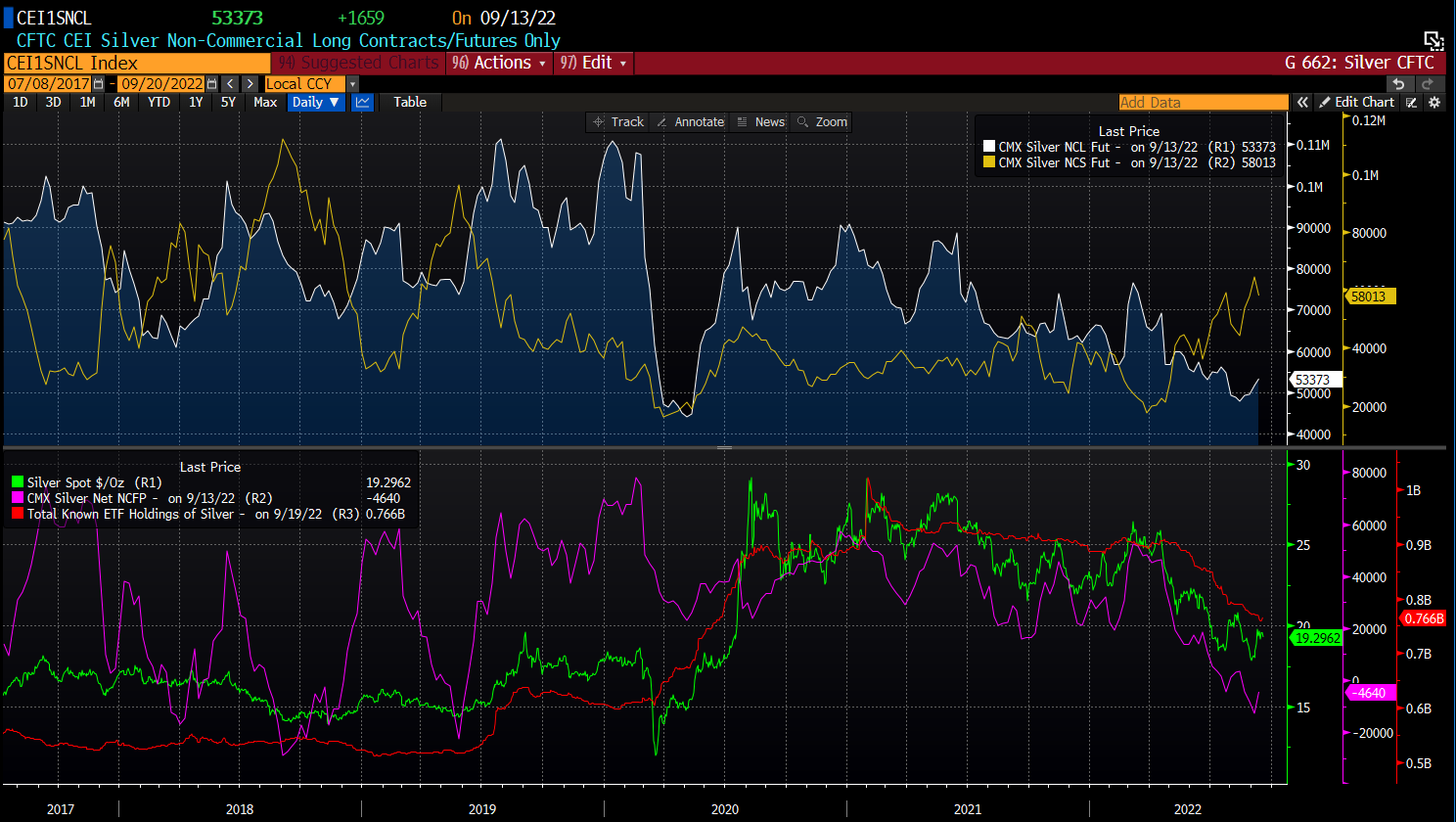Open the Edit menu

594,63
